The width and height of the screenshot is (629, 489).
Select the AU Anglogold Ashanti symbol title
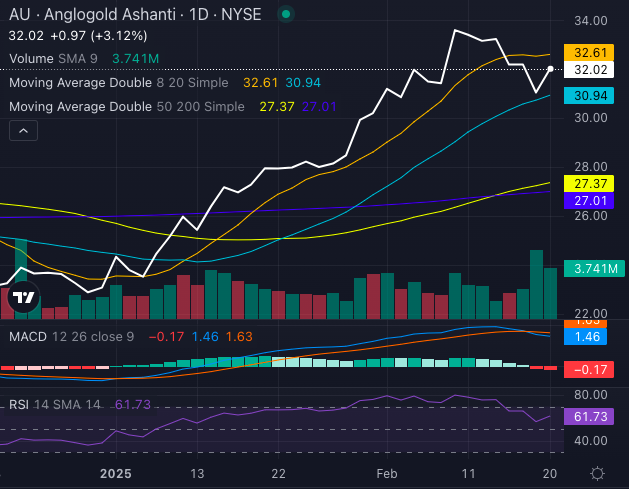pos(135,14)
